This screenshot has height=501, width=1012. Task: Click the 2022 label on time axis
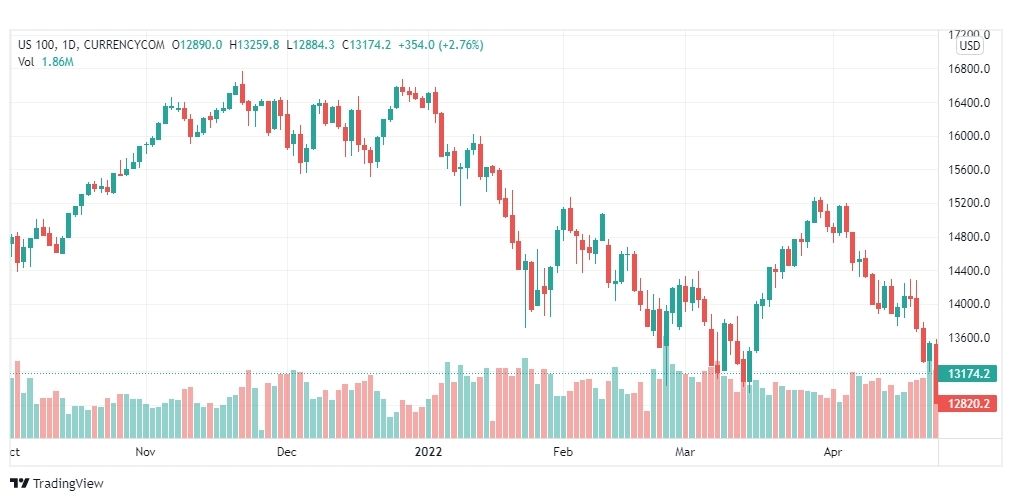[428, 452]
